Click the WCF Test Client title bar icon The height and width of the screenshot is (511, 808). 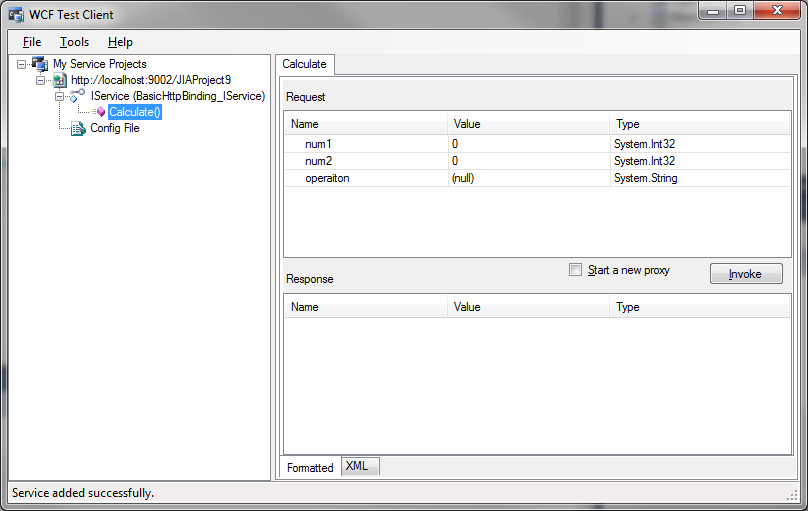(16, 14)
